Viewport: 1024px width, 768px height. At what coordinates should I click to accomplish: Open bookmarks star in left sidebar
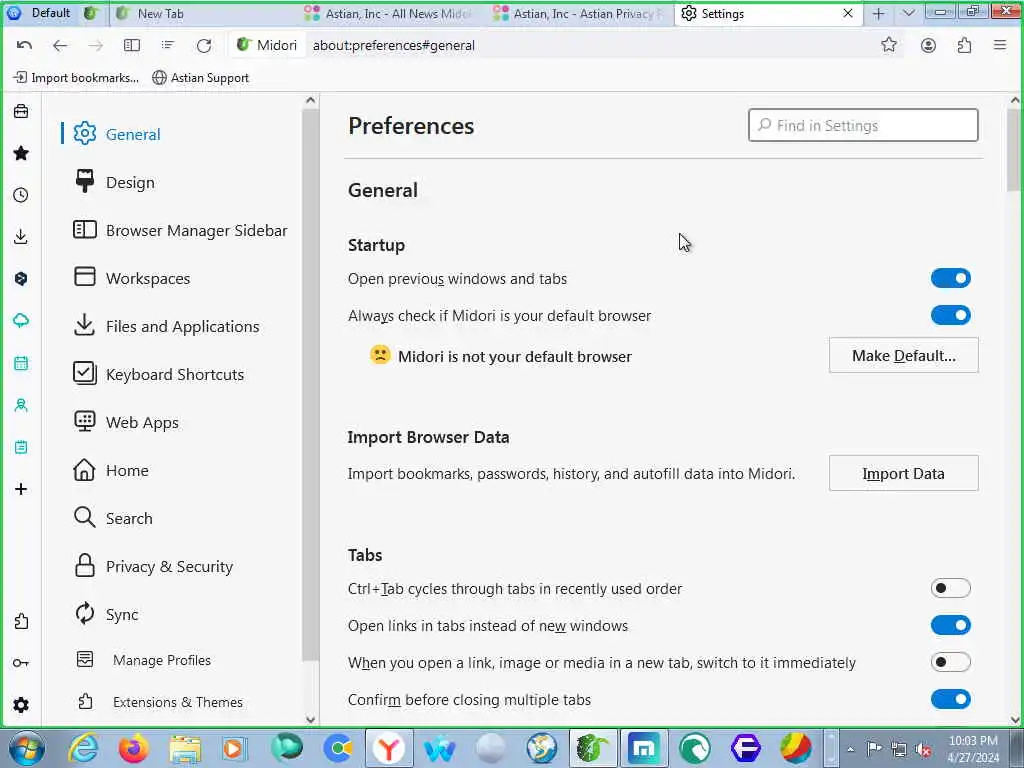coord(21,153)
